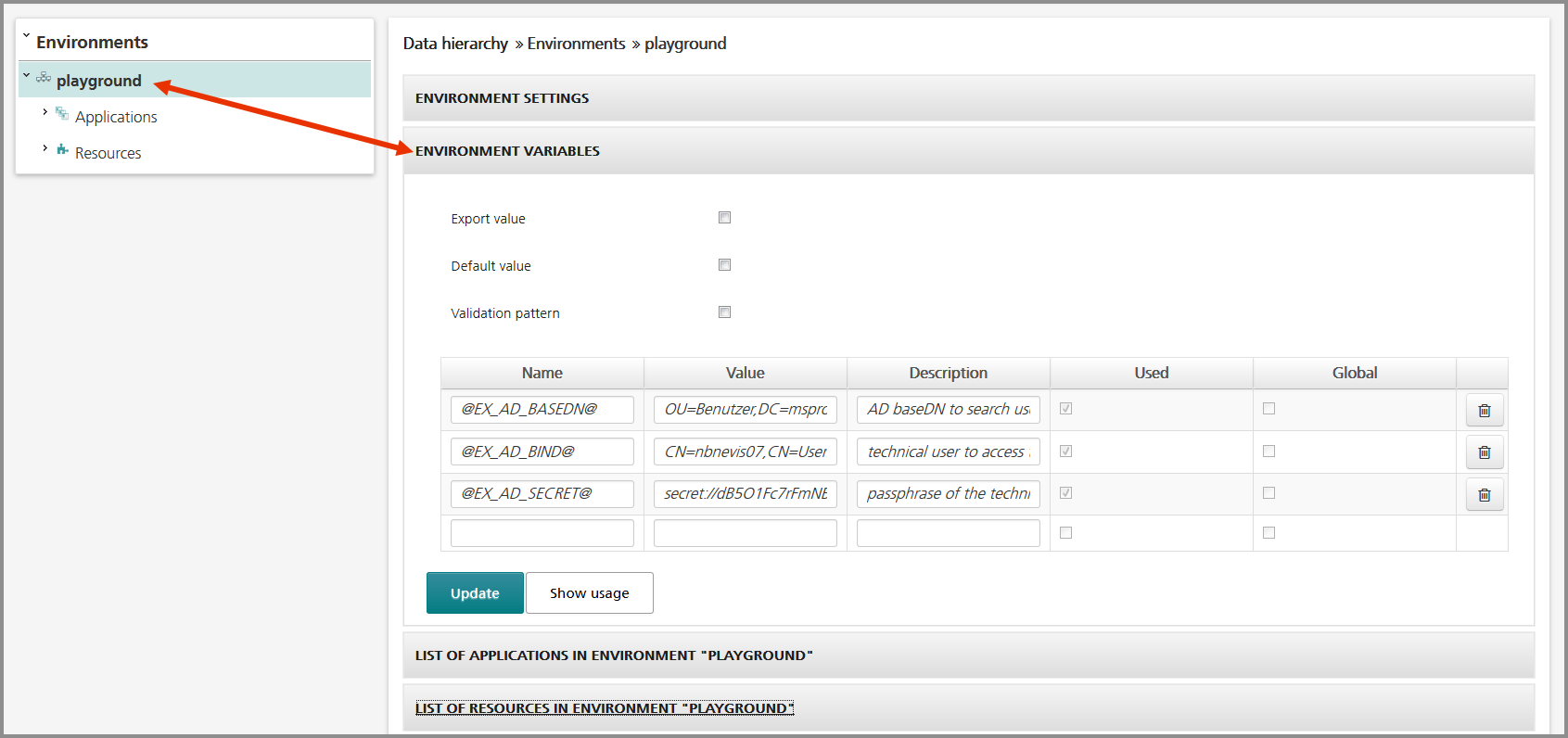
Task: Select Applications in the tree
Action: click(116, 117)
